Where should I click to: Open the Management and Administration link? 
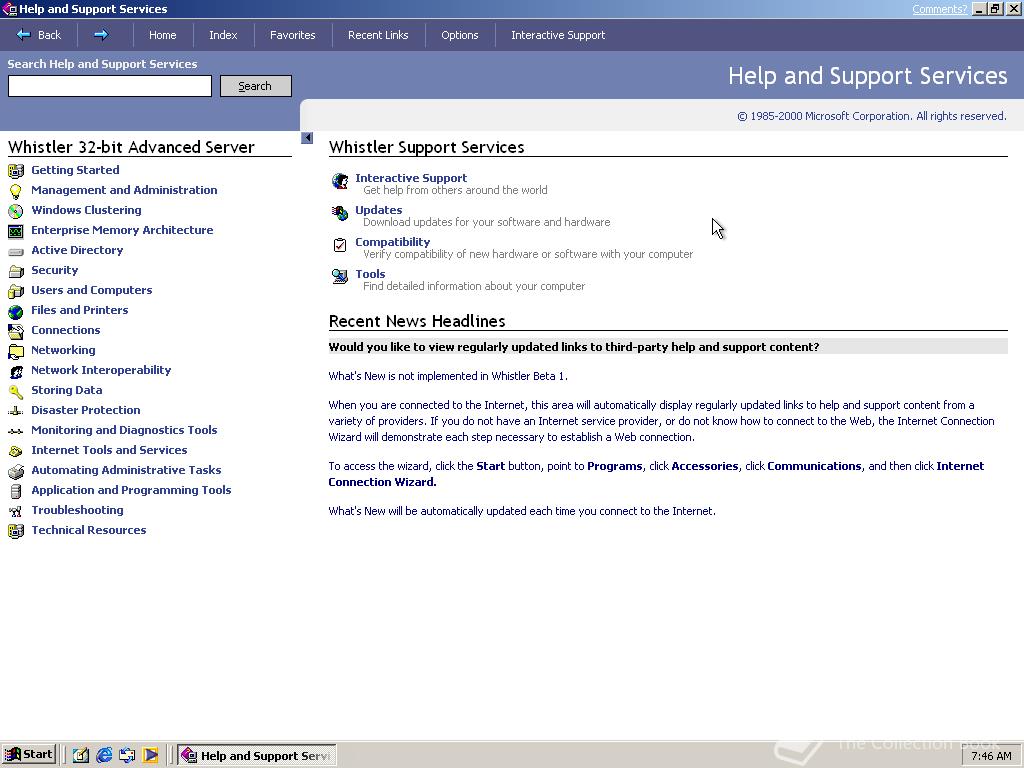[124, 190]
